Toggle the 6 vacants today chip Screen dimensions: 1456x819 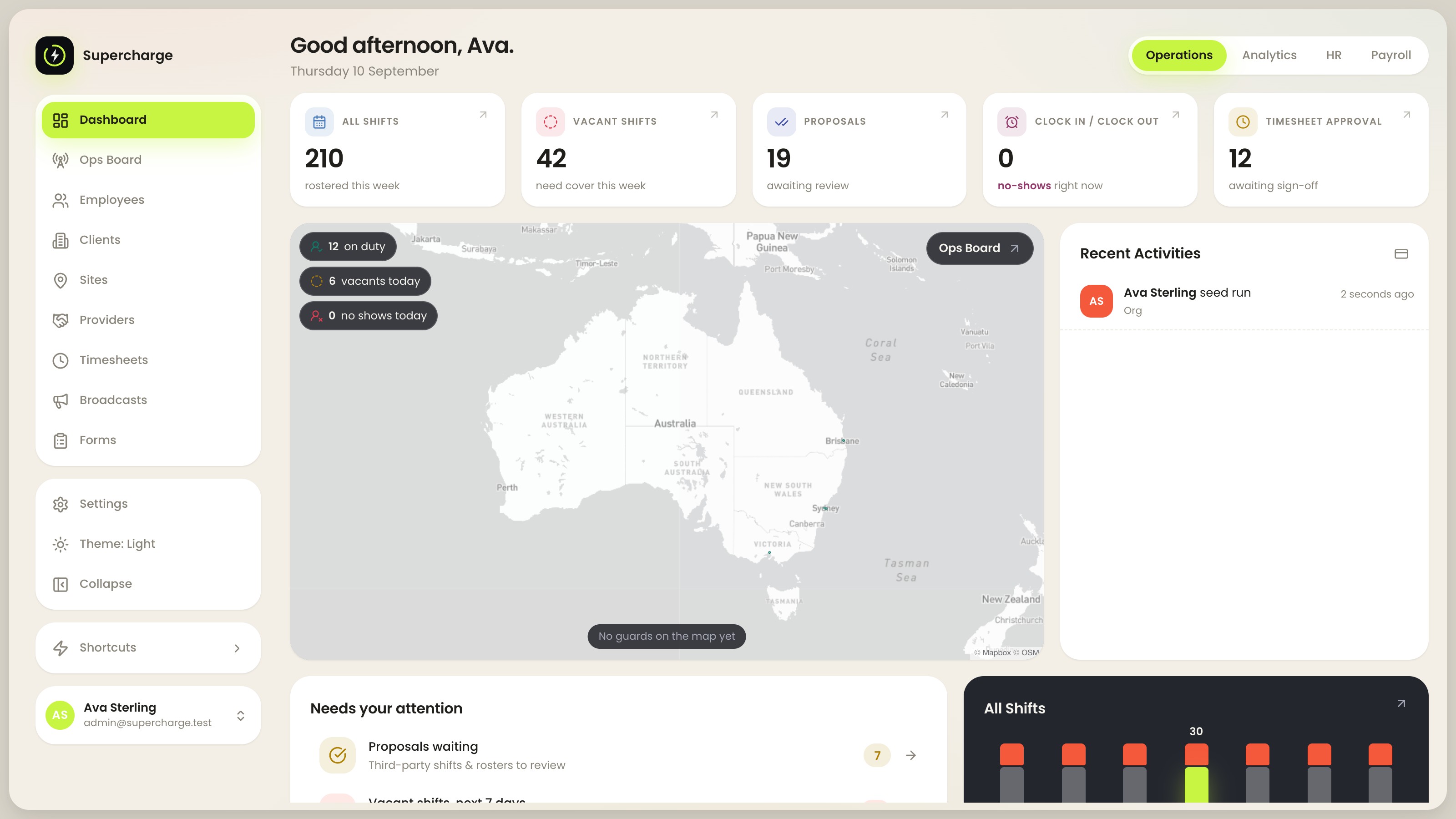365,281
